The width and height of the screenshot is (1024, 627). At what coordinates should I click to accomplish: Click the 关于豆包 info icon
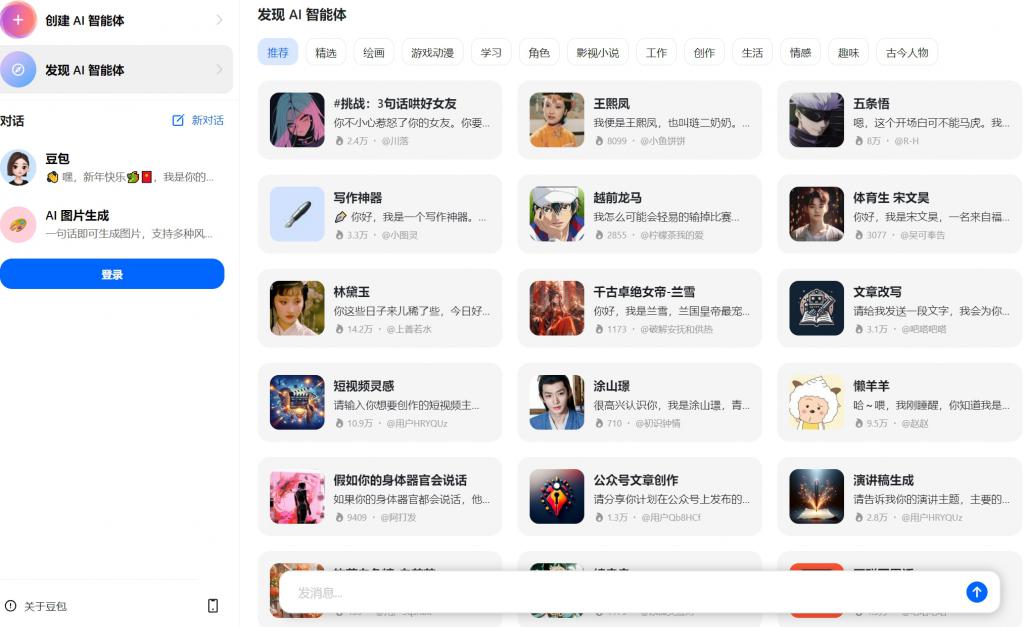[10, 605]
